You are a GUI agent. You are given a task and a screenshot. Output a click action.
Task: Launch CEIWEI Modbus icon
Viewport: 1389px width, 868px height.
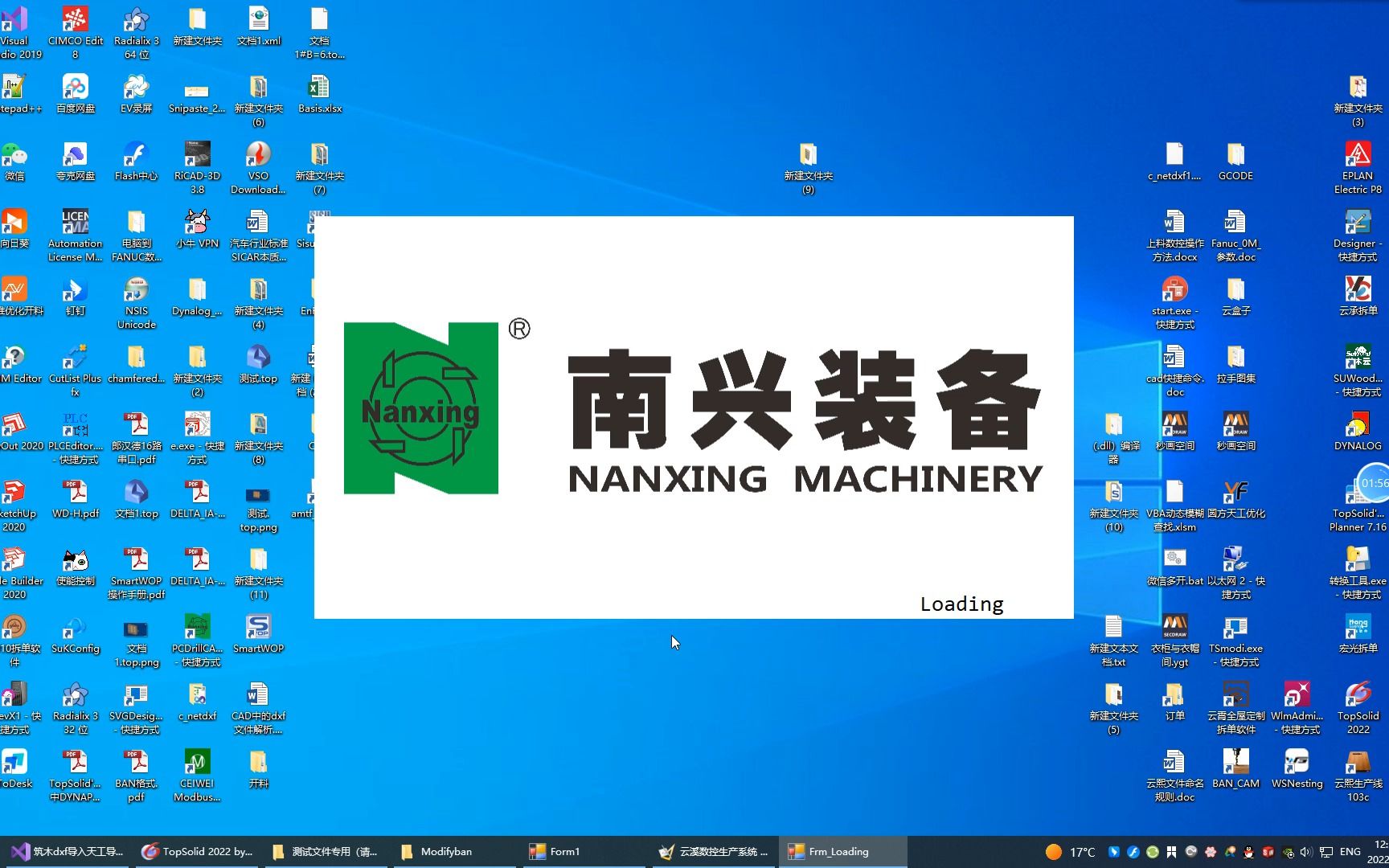pos(198,775)
